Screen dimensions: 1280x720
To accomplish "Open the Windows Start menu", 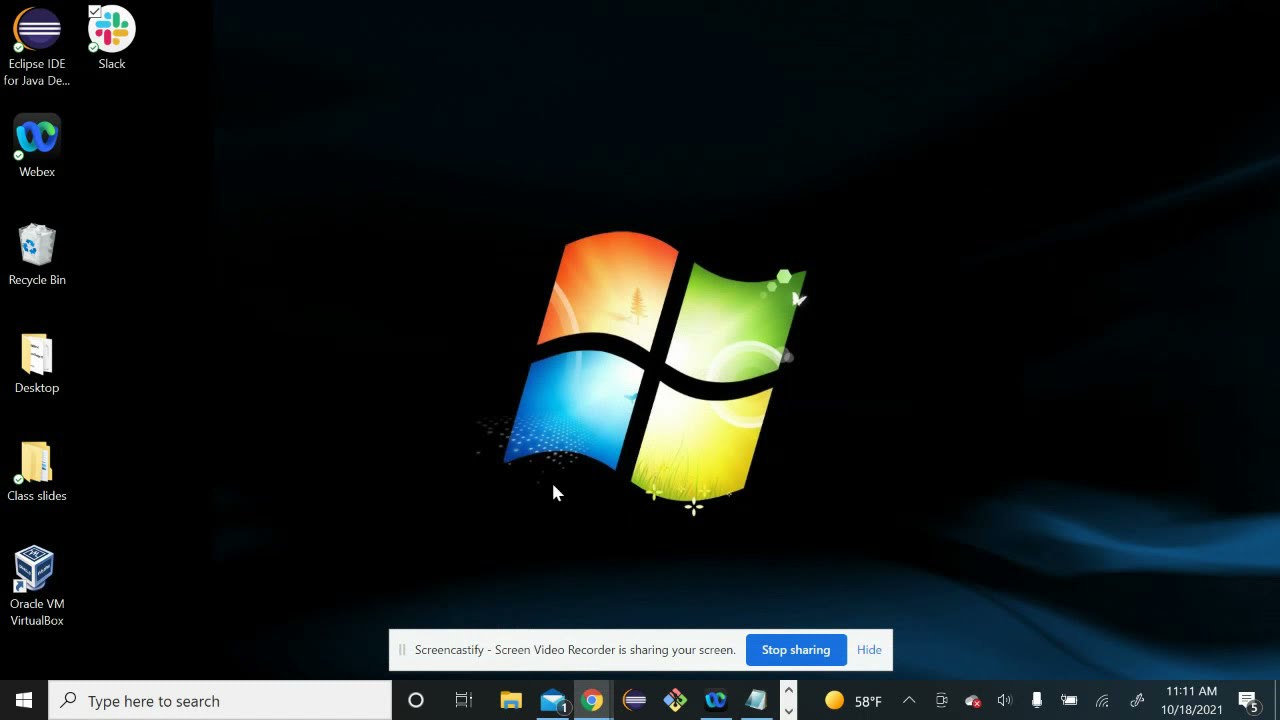I will coord(24,701).
